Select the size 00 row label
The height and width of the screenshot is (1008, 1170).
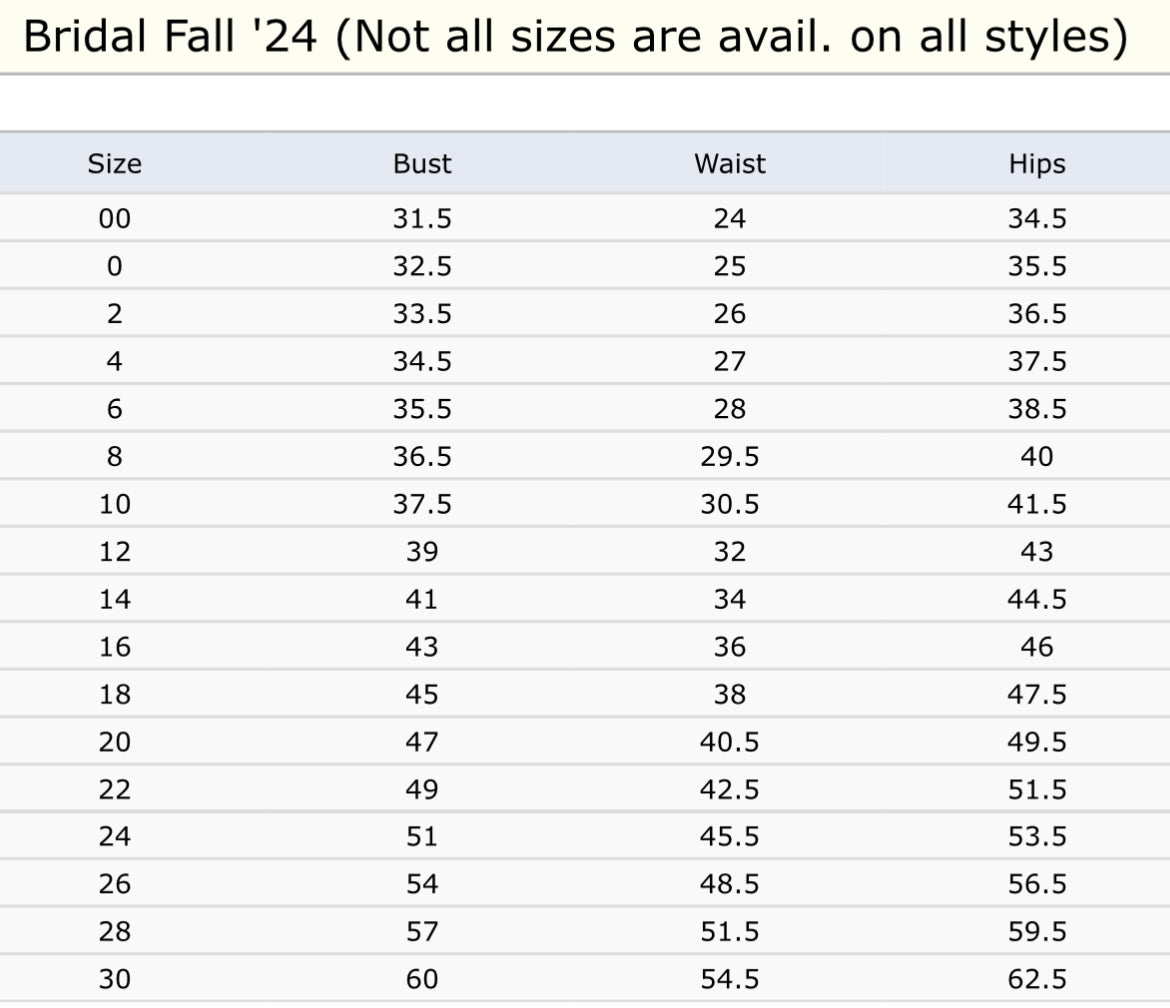pyautogui.click(x=114, y=219)
